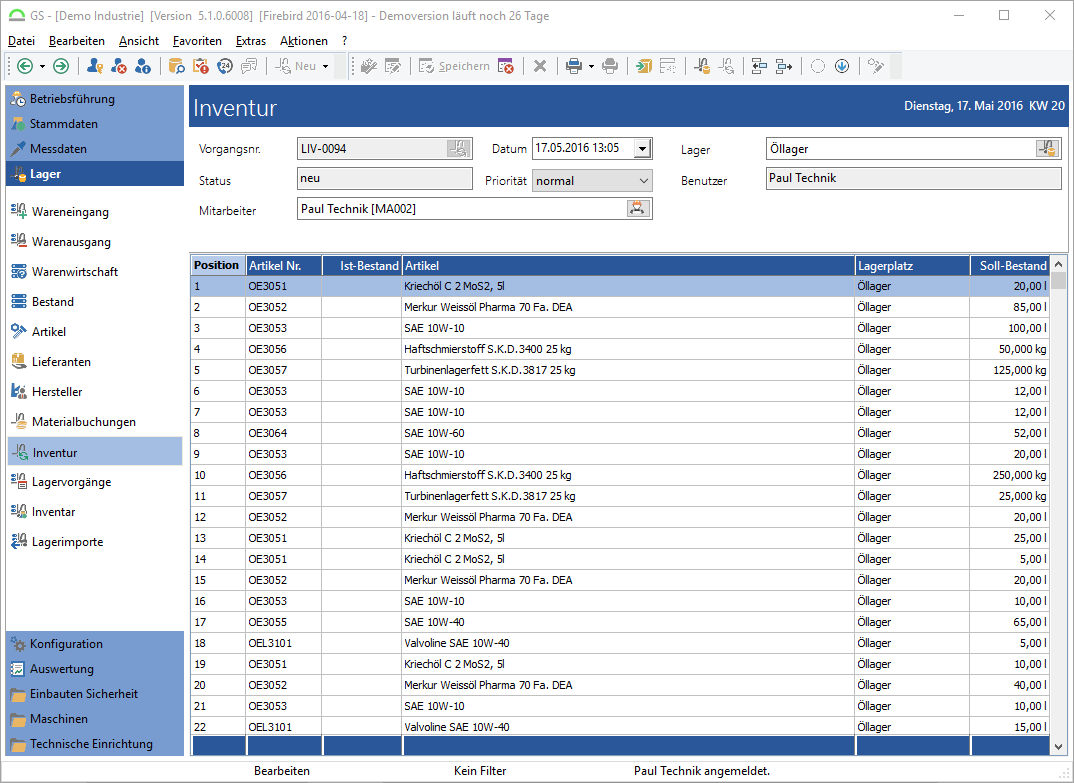The image size is (1074, 783).
Task: Expand the Stammdaten section
Action: pos(95,124)
